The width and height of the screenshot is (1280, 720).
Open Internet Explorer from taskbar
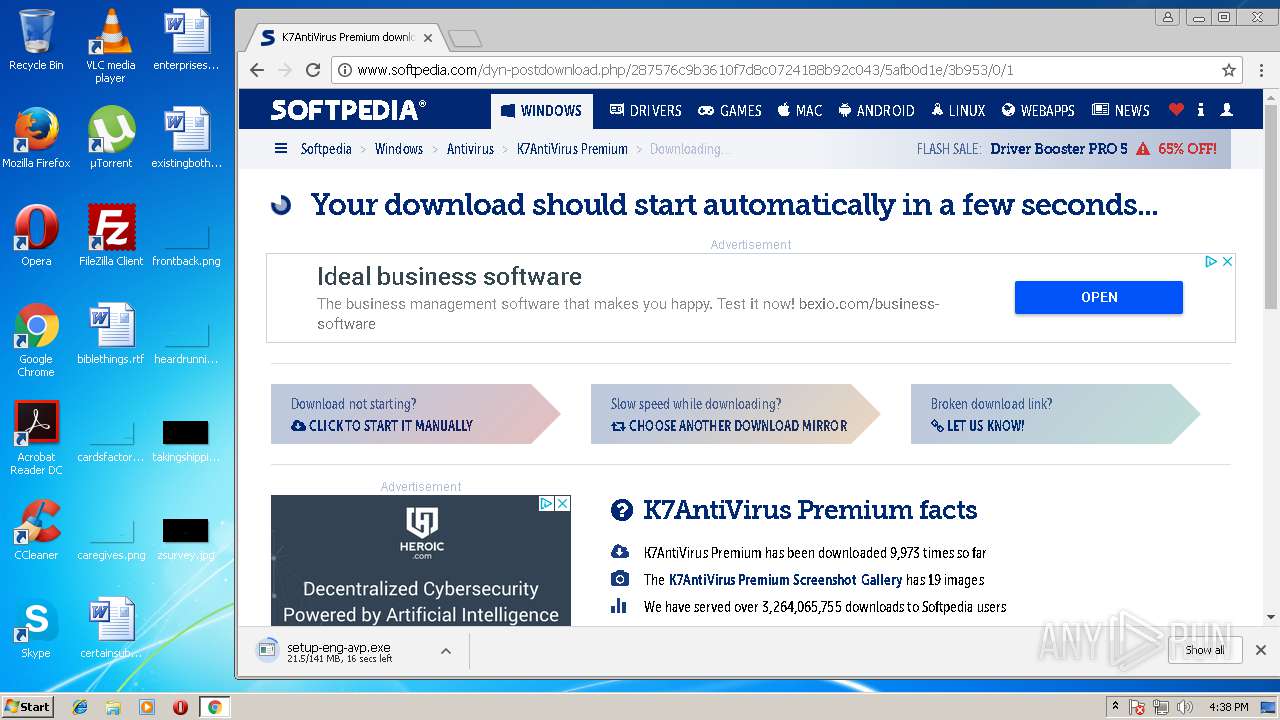coord(80,707)
